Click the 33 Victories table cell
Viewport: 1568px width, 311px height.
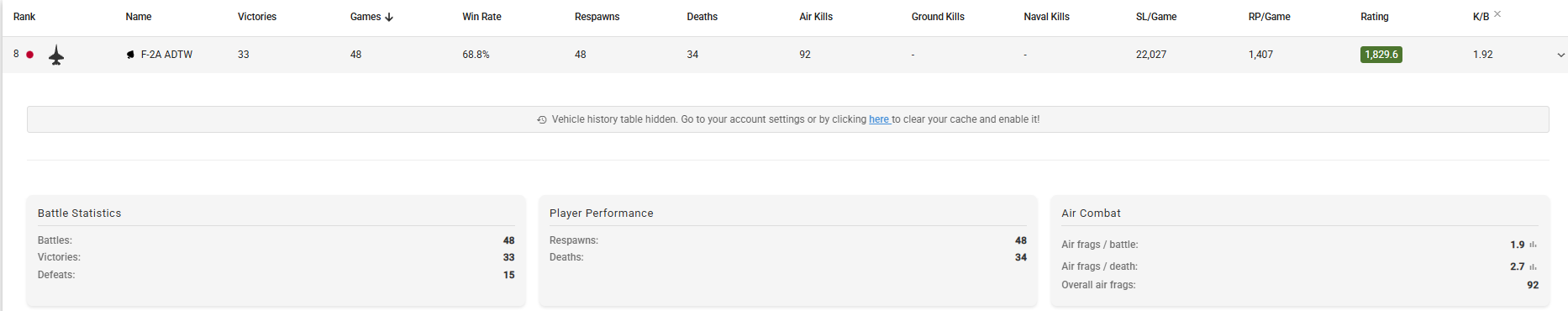[x=244, y=55]
